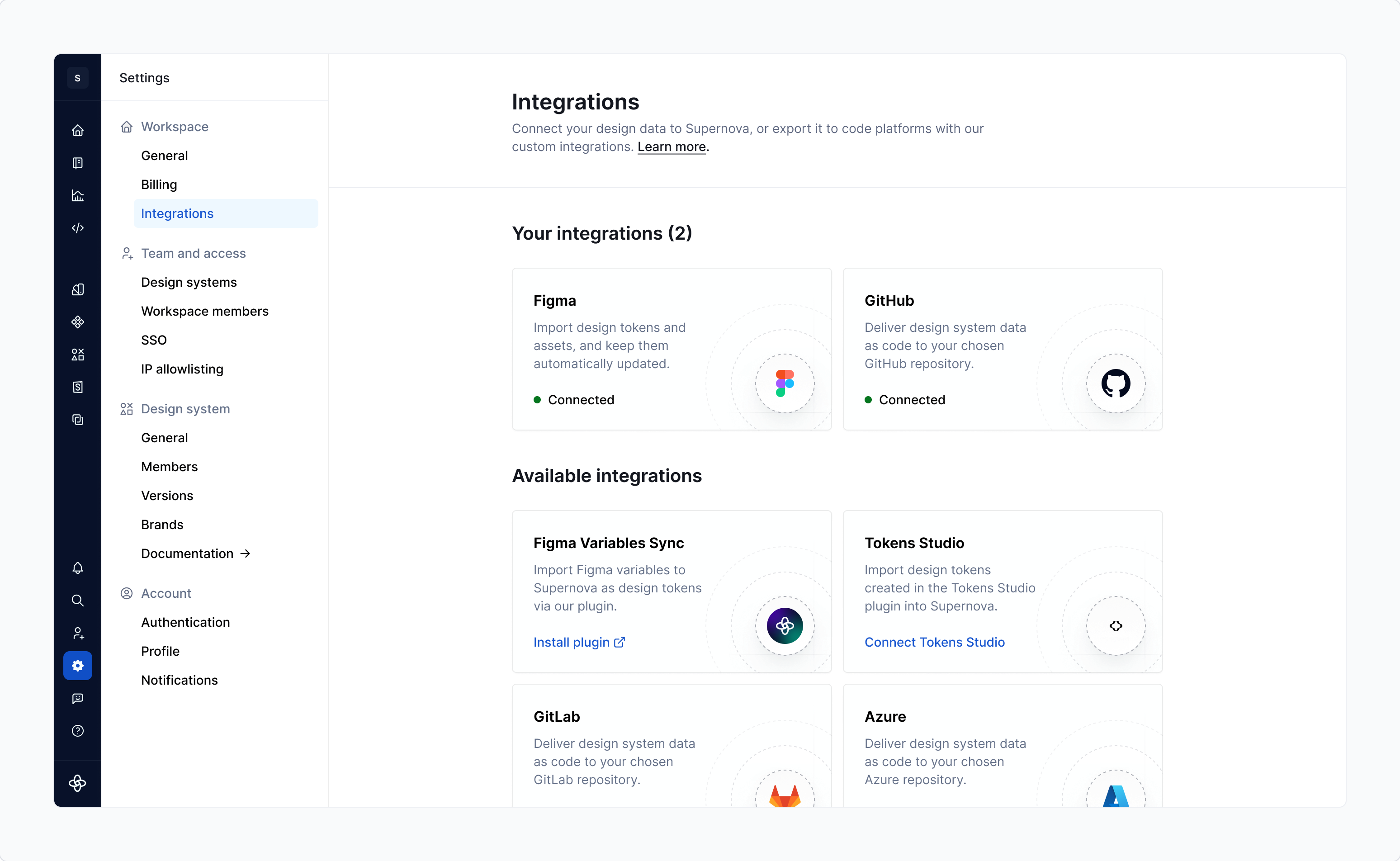Open the Assets shapes icon in sidebar
This screenshot has height=861, width=1400.
click(78, 354)
